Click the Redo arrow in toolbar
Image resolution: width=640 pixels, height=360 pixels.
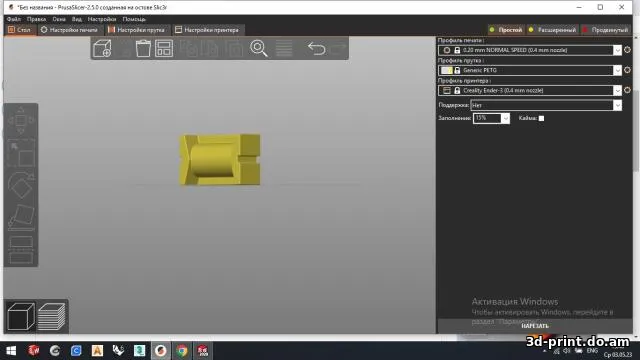pyautogui.click(x=338, y=49)
